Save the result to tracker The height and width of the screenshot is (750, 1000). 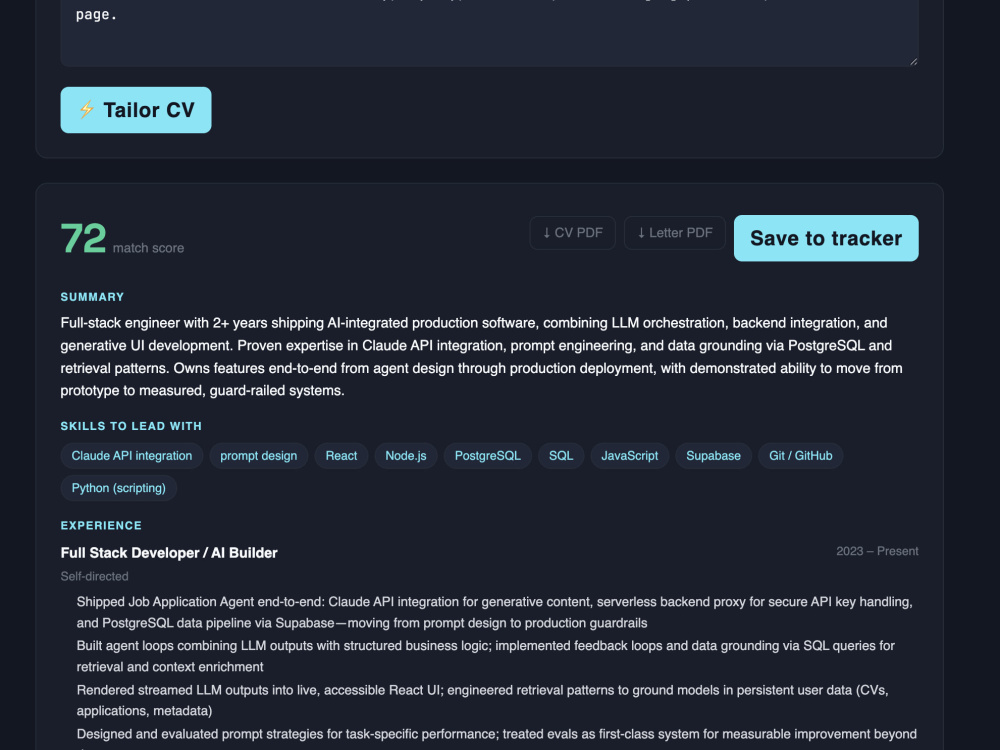pyautogui.click(x=826, y=238)
